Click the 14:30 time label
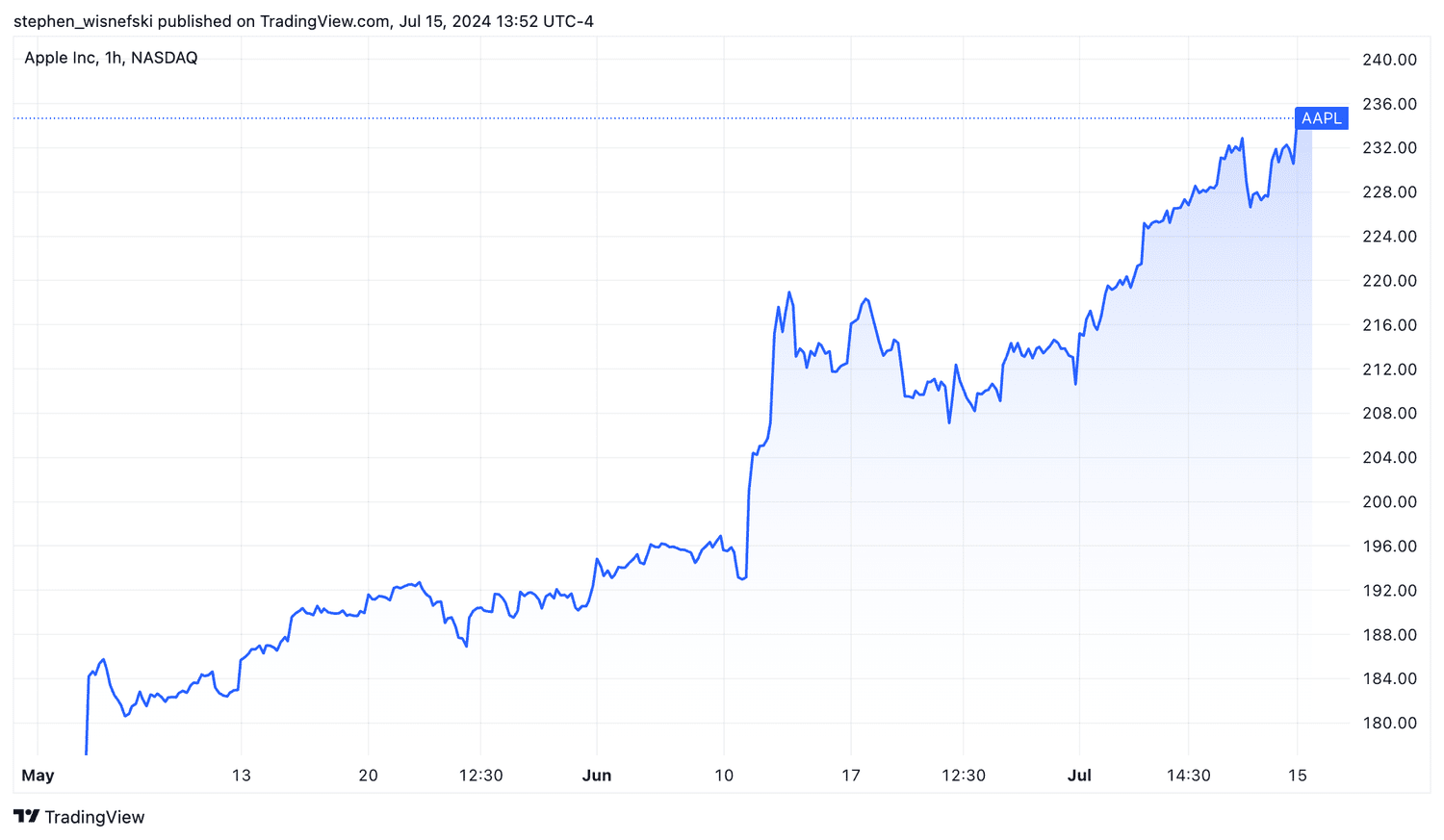 pos(1188,776)
